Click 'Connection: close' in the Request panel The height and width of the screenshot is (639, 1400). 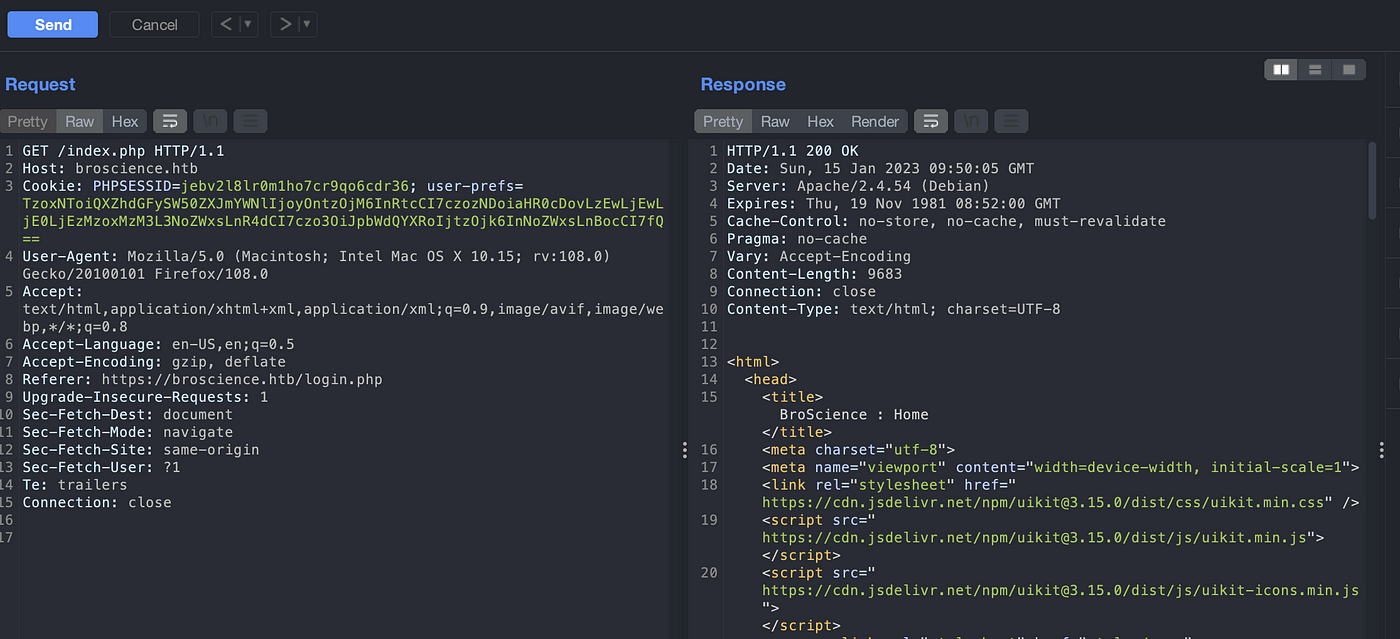[x=97, y=502]
